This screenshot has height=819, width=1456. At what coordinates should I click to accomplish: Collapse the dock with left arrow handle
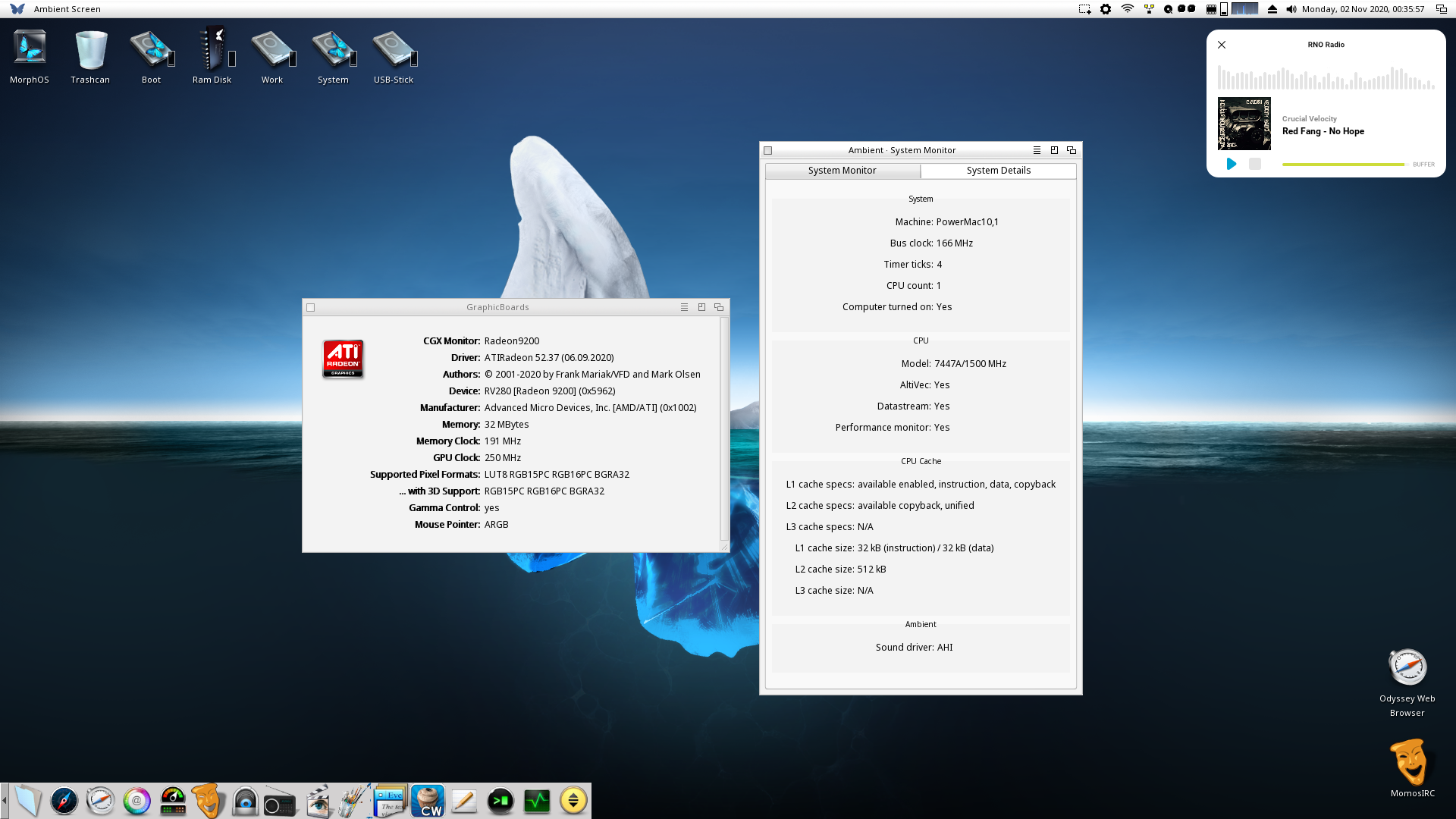click(5, 801)
